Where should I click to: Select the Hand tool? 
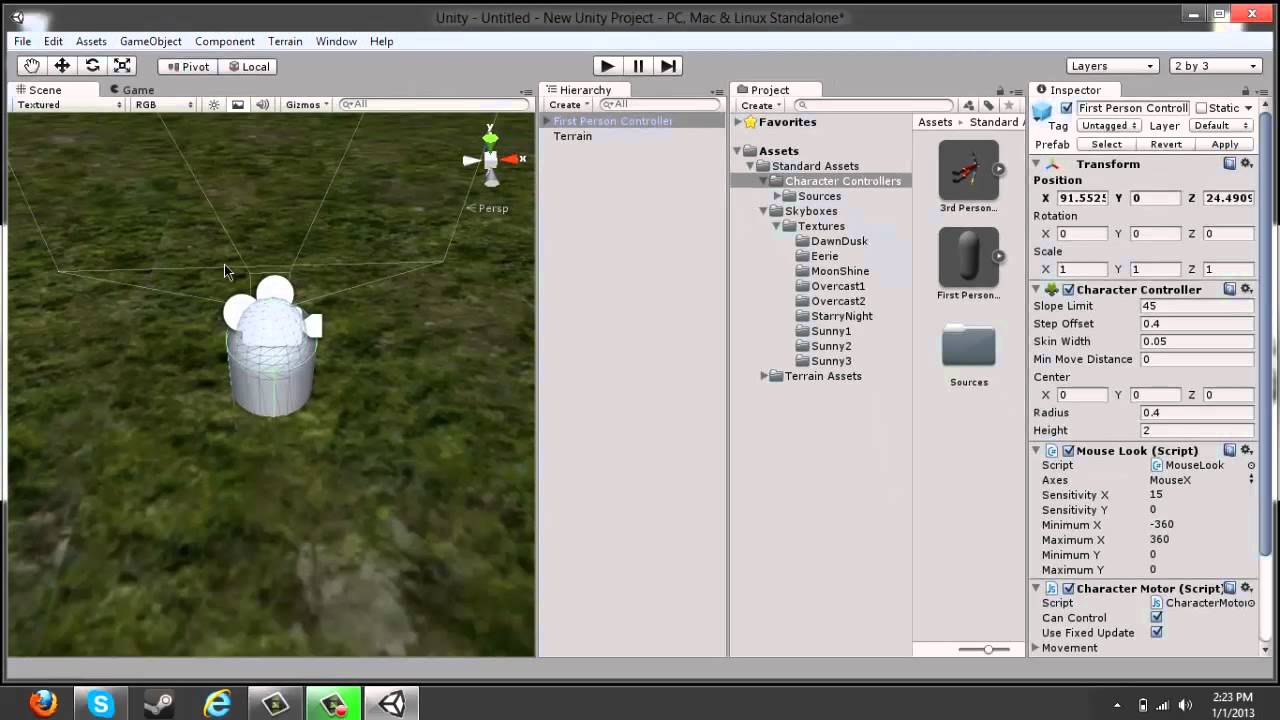coord(32,66)
